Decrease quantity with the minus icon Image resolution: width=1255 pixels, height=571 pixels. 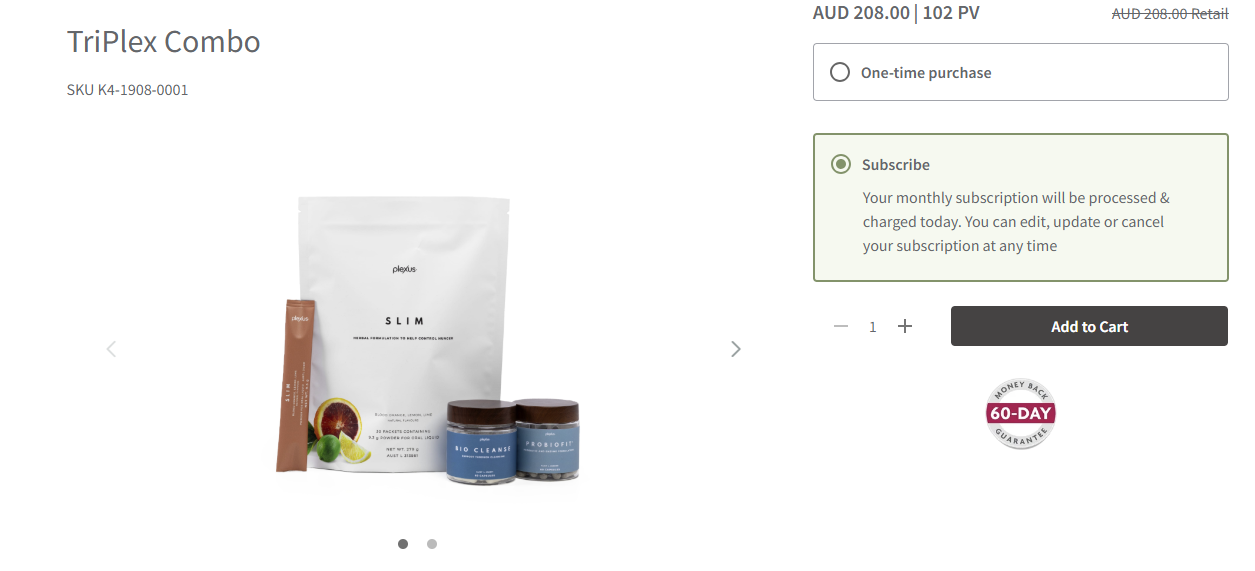(841, 326)
